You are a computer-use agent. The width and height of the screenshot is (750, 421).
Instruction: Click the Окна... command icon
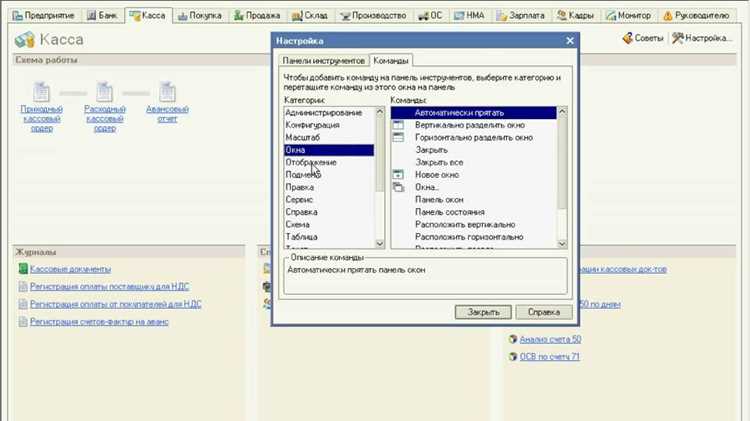398,187
